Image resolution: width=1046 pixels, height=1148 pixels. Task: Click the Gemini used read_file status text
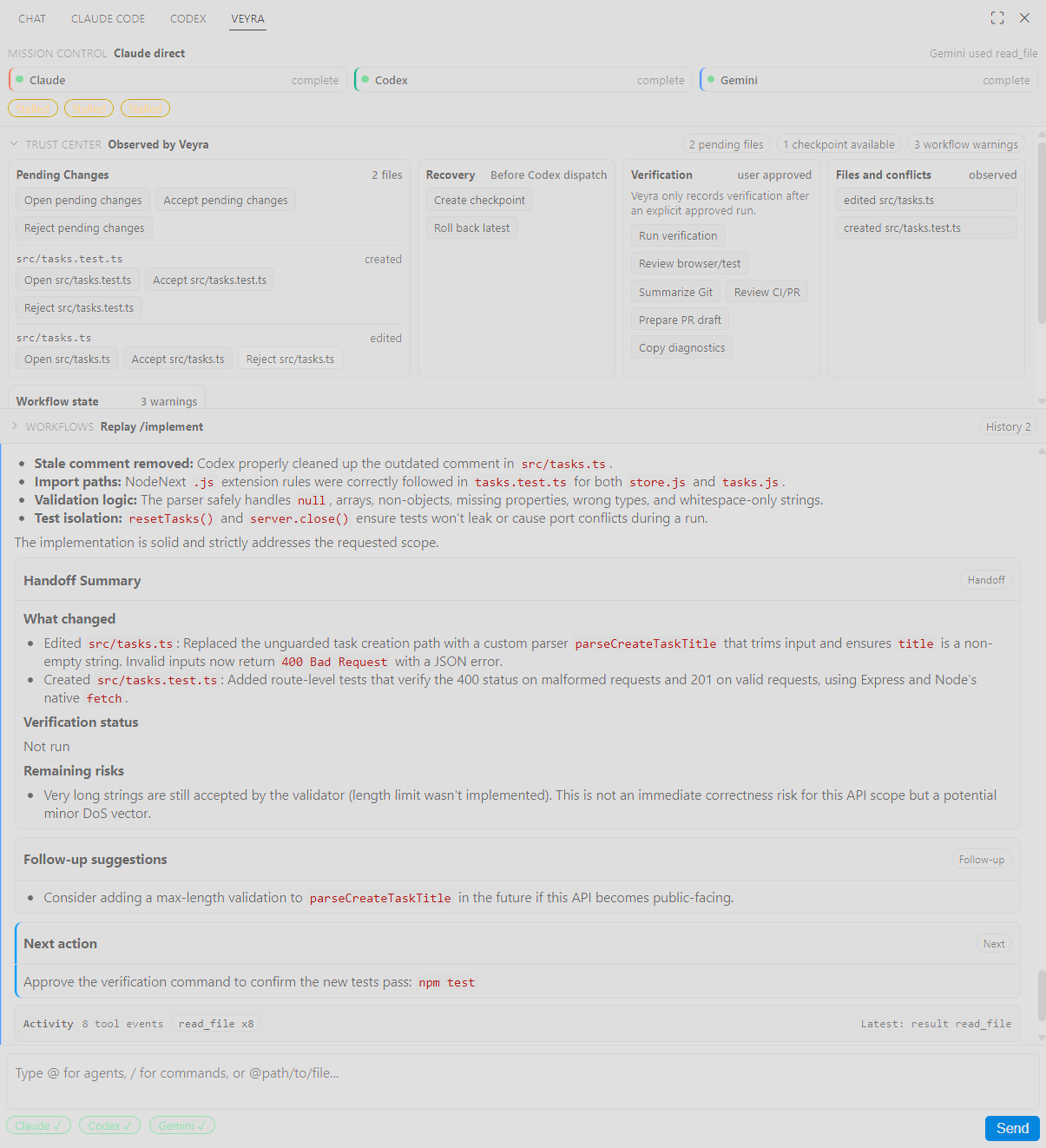point(984,53)
